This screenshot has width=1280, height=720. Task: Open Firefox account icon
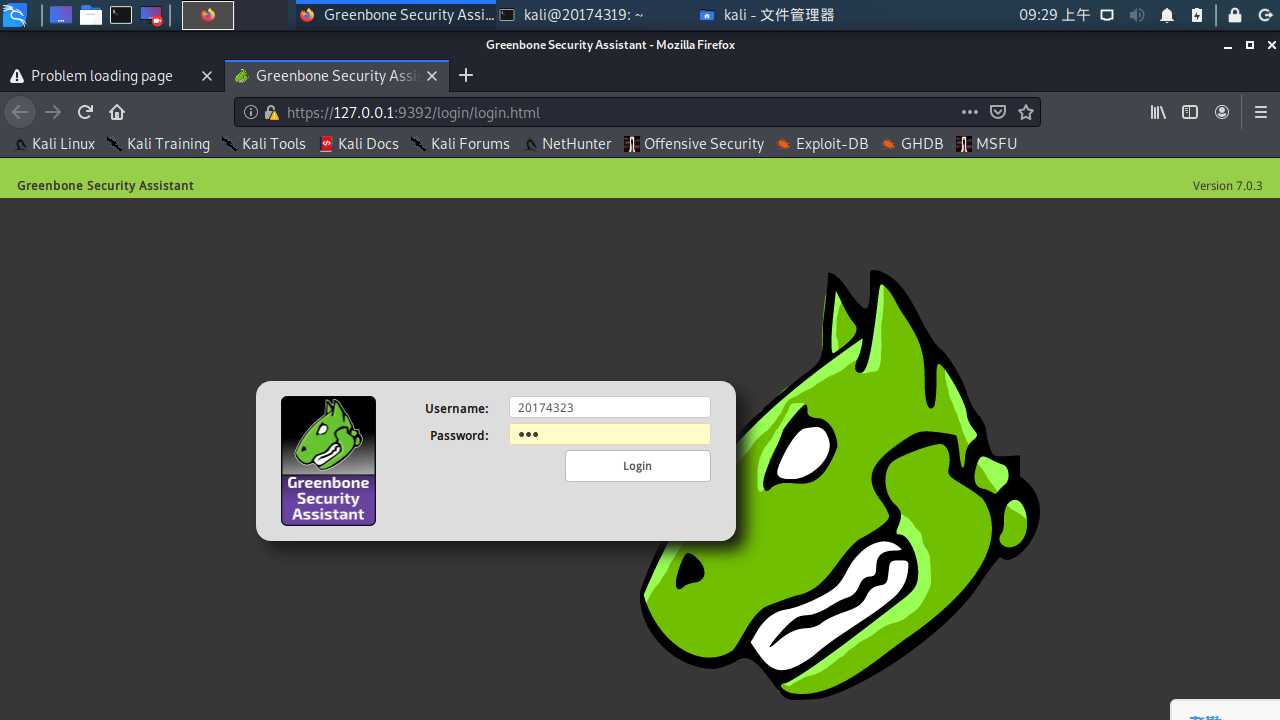click(x=1222, y=112)
